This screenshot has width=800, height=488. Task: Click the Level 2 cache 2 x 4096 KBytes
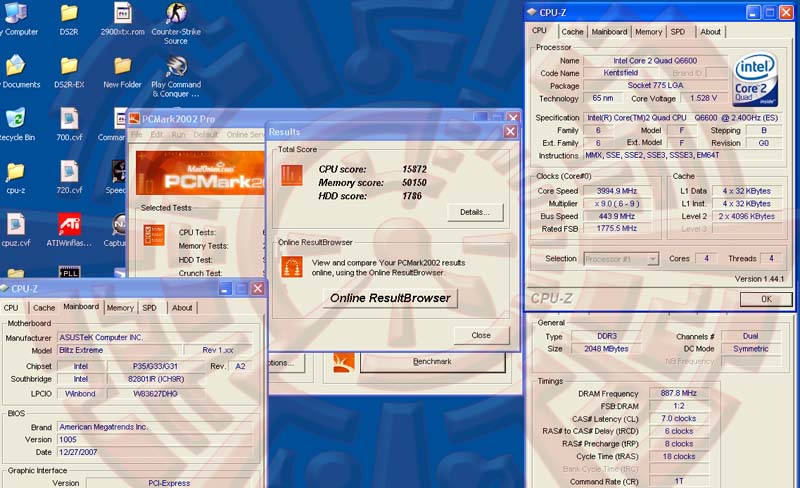[746, 216]
